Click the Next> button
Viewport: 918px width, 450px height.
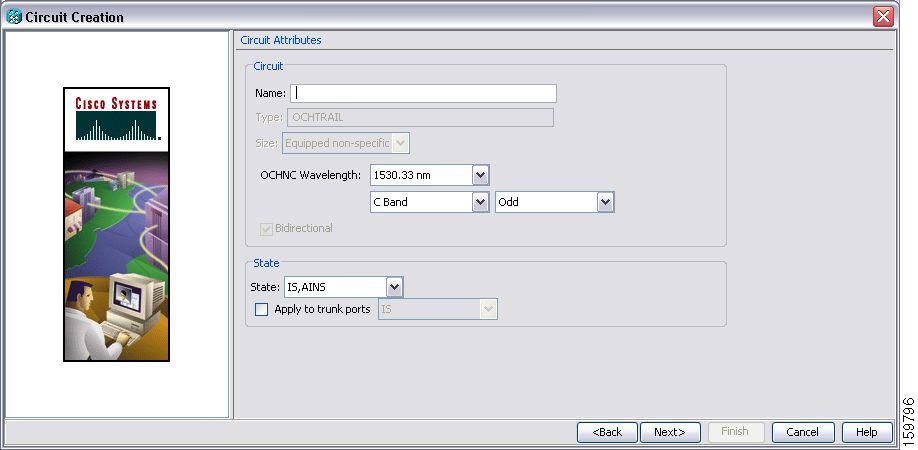tap(670, 432)
